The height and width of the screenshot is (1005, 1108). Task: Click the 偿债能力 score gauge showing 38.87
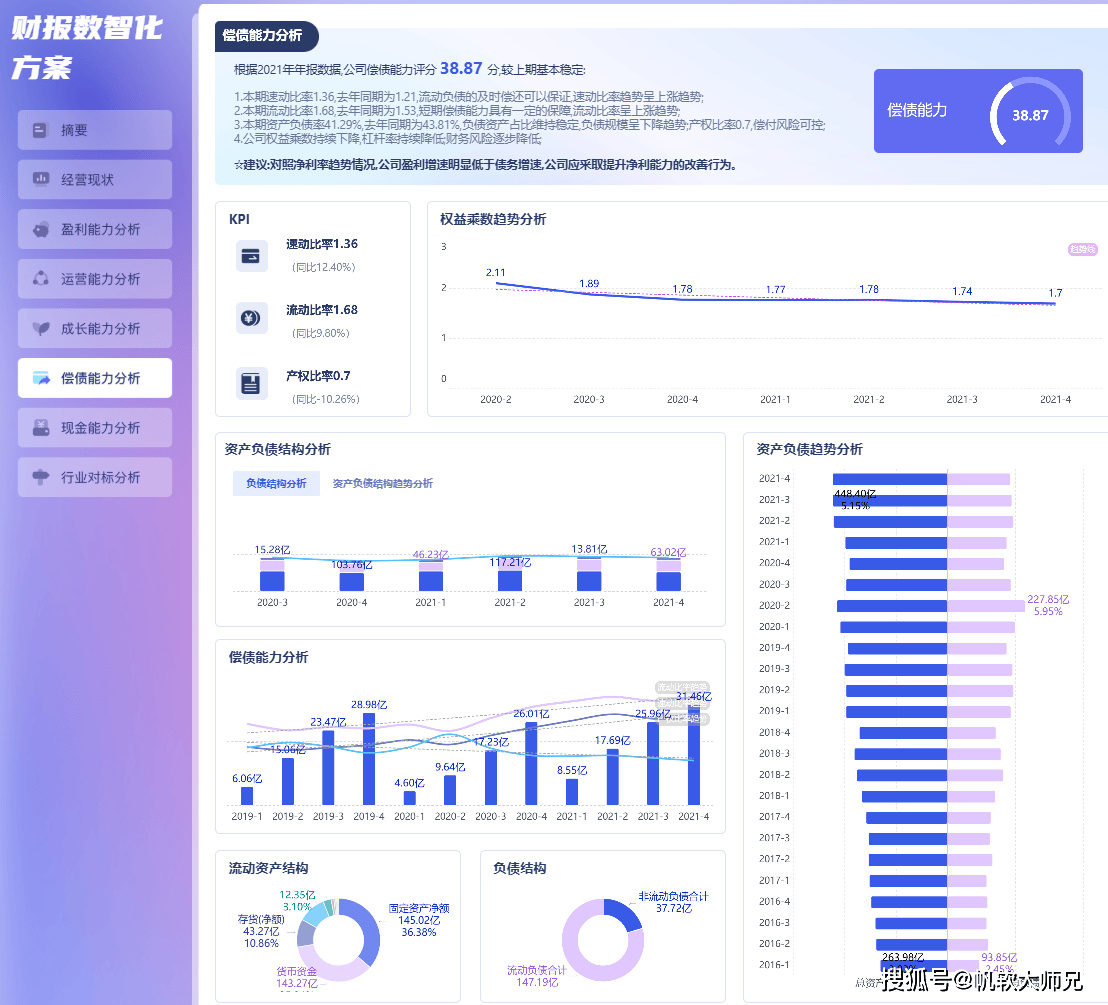click(x=1029, y=115)
